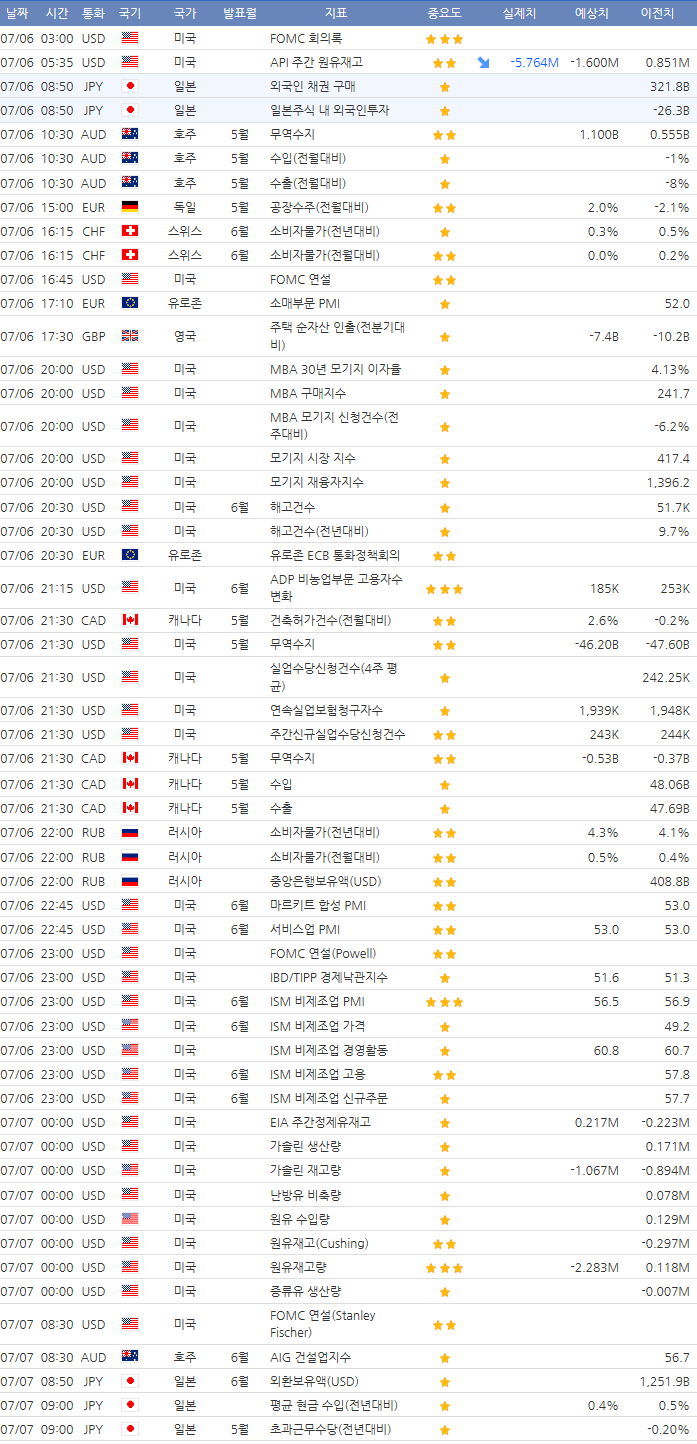Open the FOMC 회의록 indicator
This screenshot has height=1444, width=697.
[306, 38]
